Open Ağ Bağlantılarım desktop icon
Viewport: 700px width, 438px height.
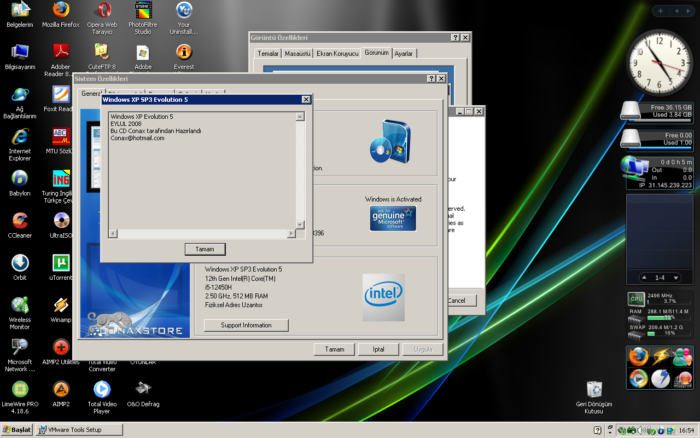click(20, 102)
